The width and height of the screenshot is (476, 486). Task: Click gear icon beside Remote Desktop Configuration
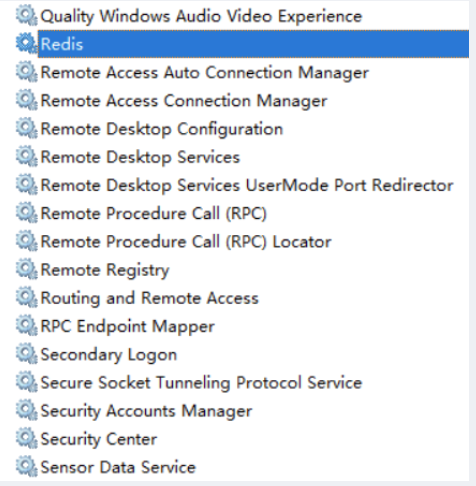coord(27,128)
